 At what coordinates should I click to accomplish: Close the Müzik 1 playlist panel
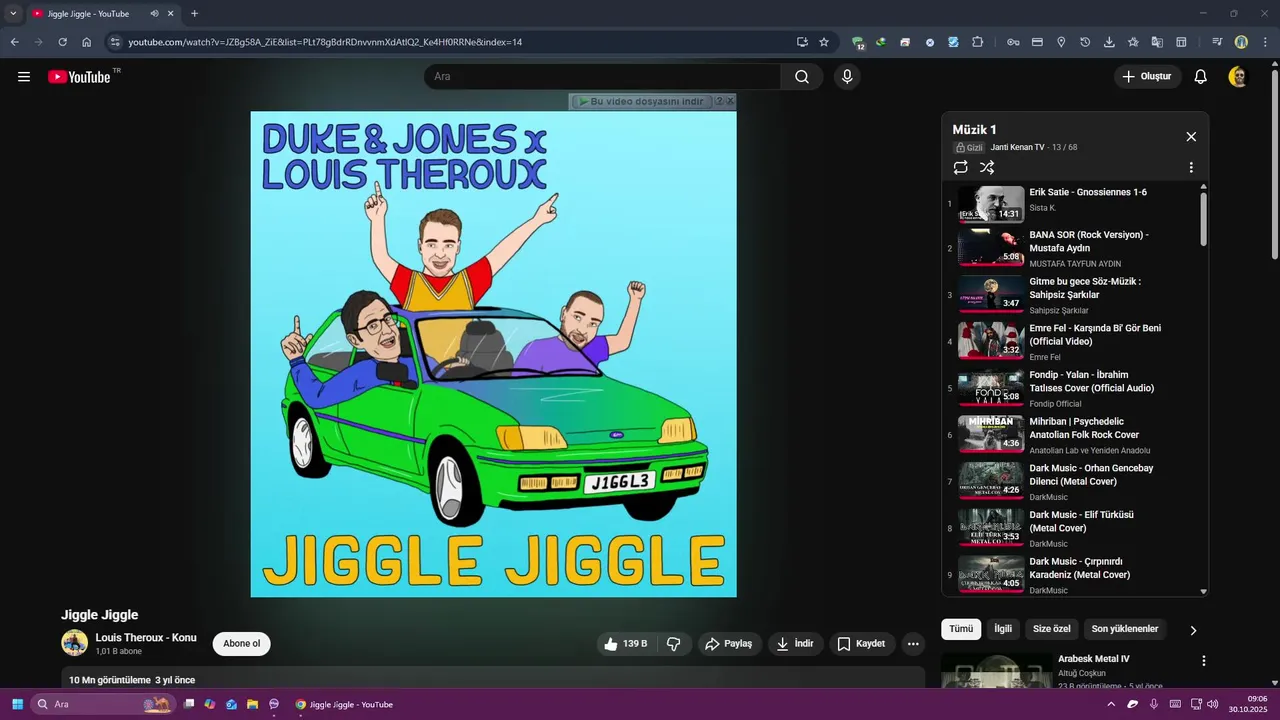[1191, 137]
